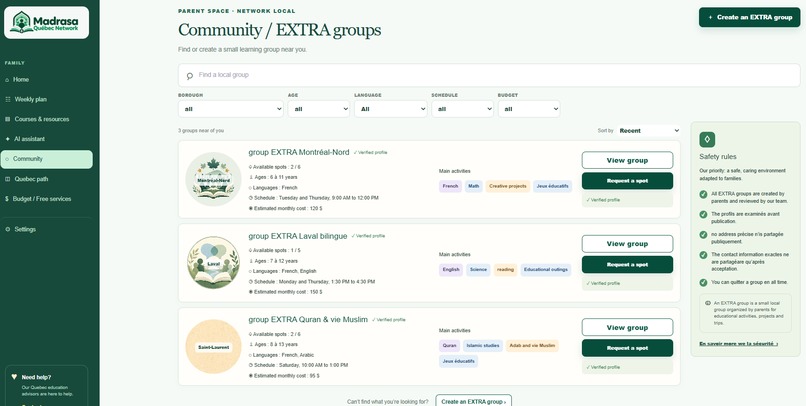Click '3 groups near of you' text
This screenshot has height=406, width=806.
click(x=201, y=131)
